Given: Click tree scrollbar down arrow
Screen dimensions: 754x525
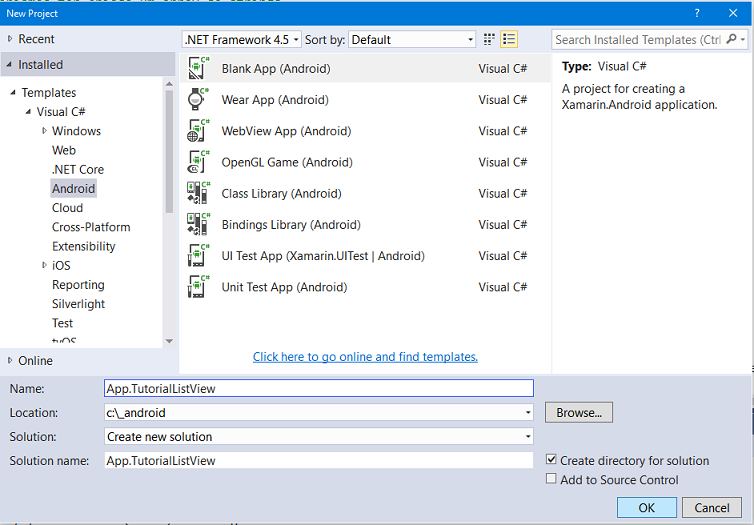Looking at the screenshot, I should 169,341.
